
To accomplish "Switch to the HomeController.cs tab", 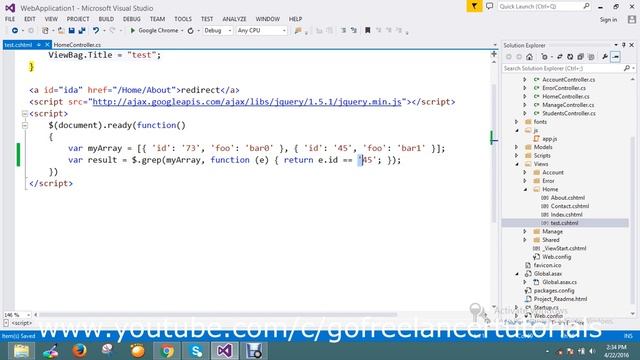I will [77, 45].
